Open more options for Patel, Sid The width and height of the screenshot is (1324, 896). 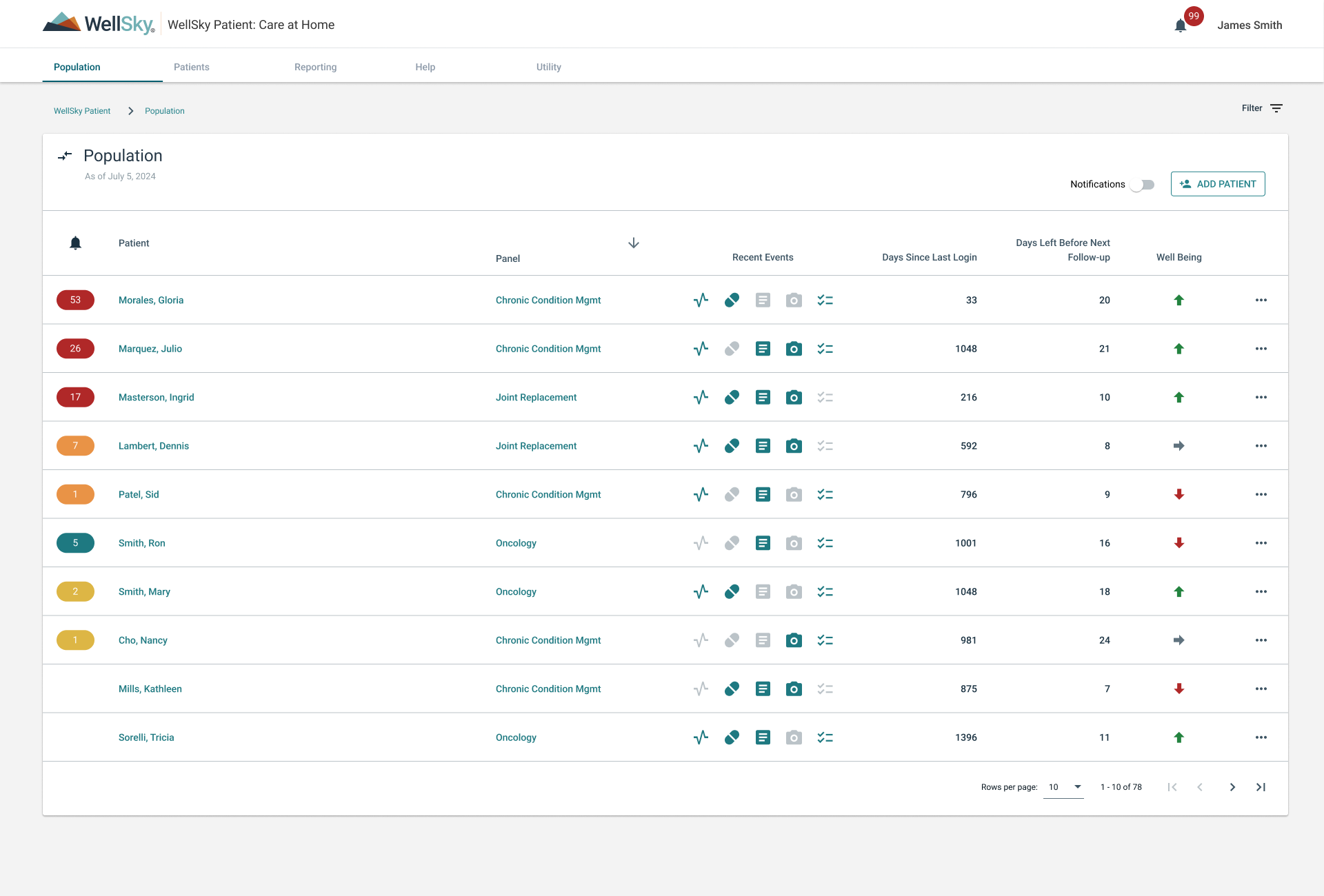1261,494
